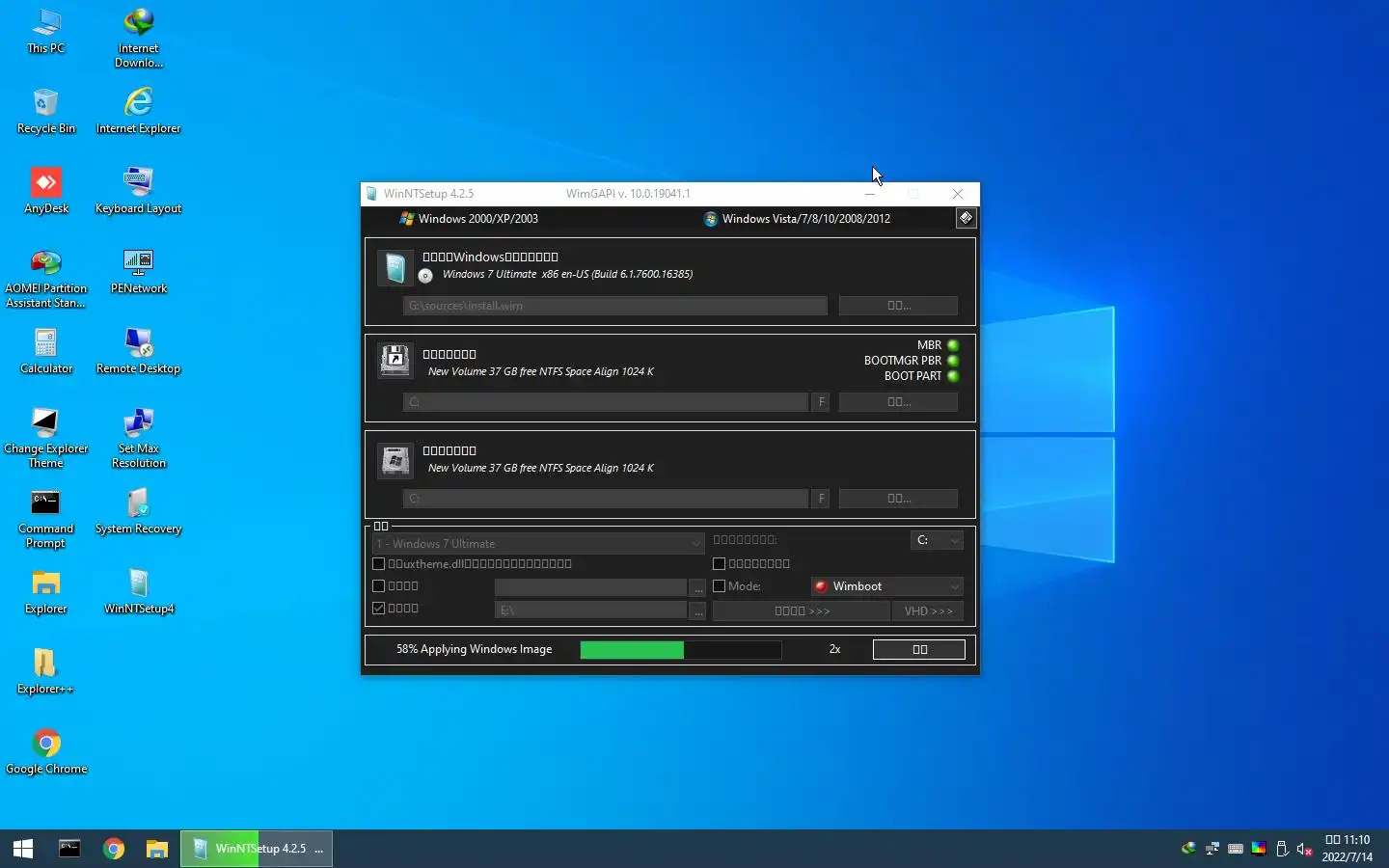Toggle checkbox above the Mode option

tap(719, 564)
